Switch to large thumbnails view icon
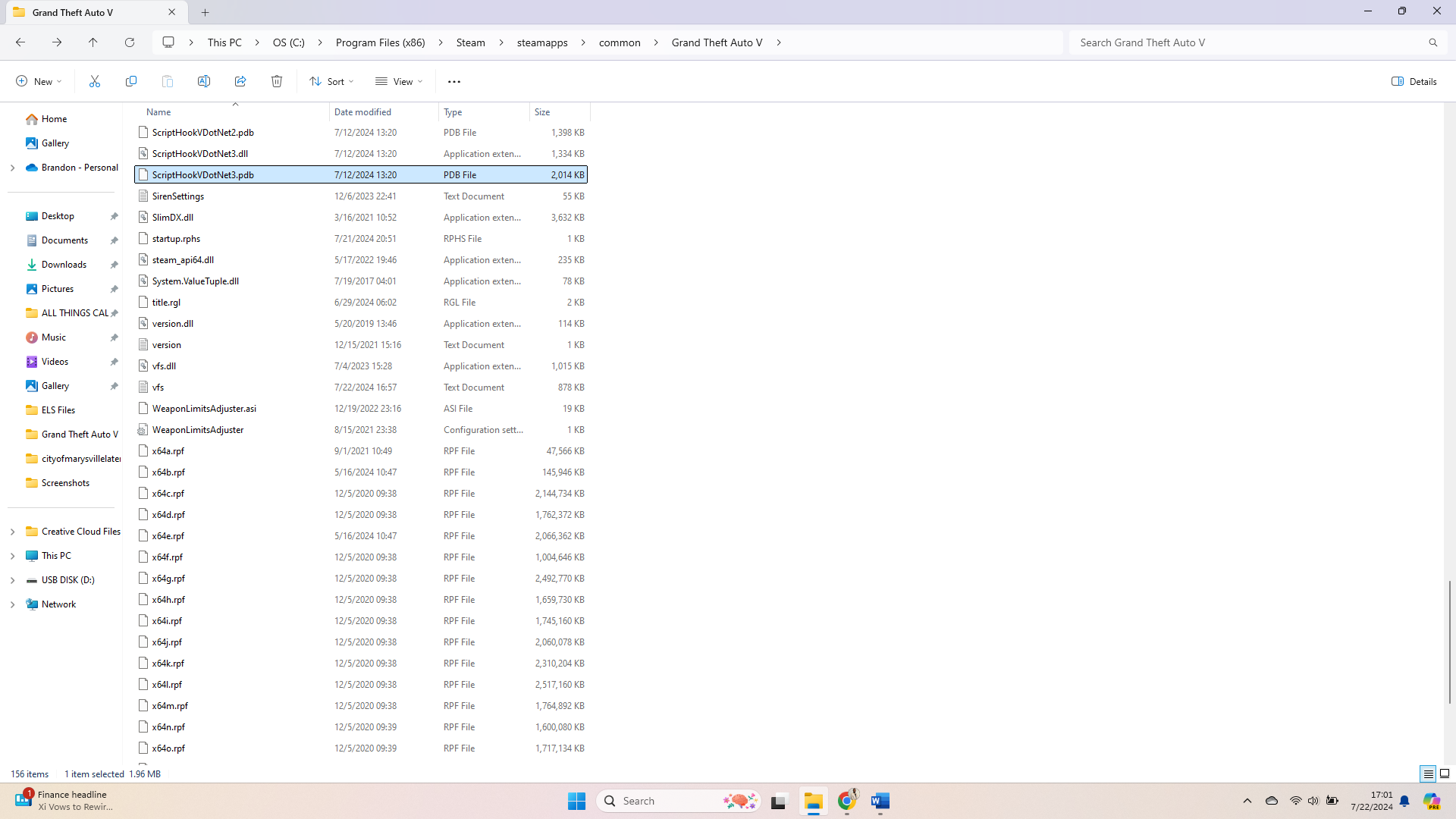The width and height of the screenshot is (1456, 819). coord(1445,773)
